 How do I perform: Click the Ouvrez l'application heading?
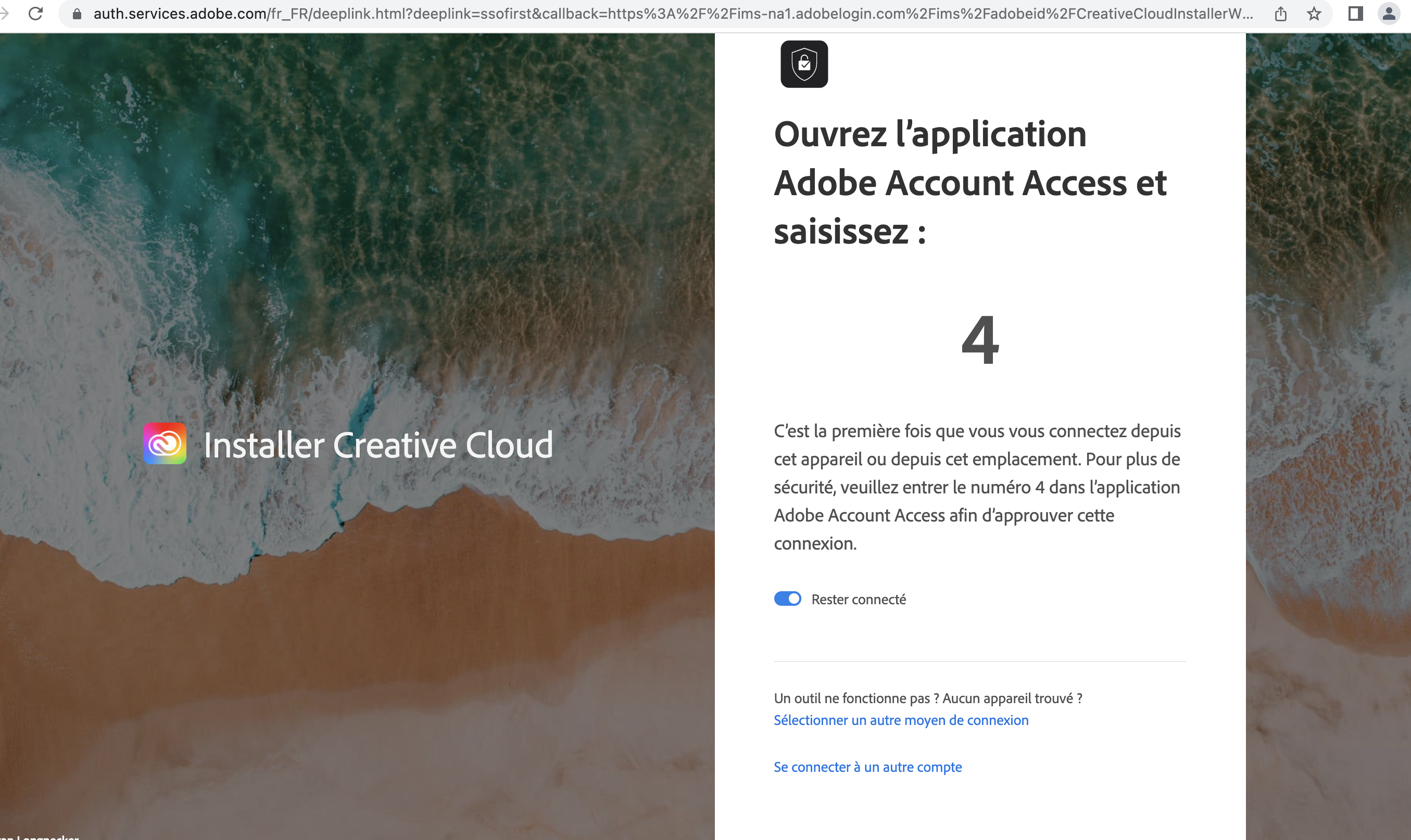pyautogui.click(x=970, y=183)
